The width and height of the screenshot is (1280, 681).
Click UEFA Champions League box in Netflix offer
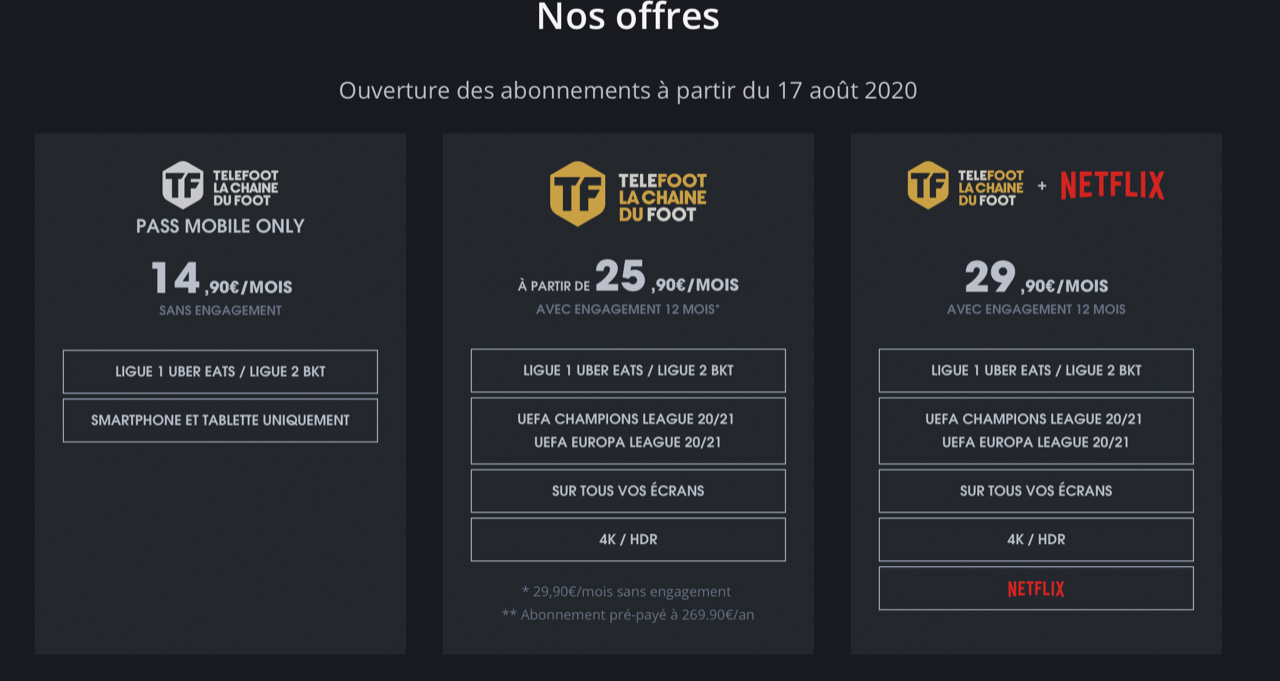(1036, 431)
